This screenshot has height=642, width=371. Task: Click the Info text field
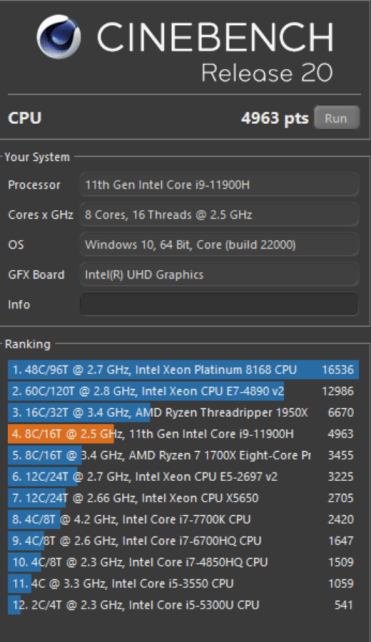pos(219,304)
